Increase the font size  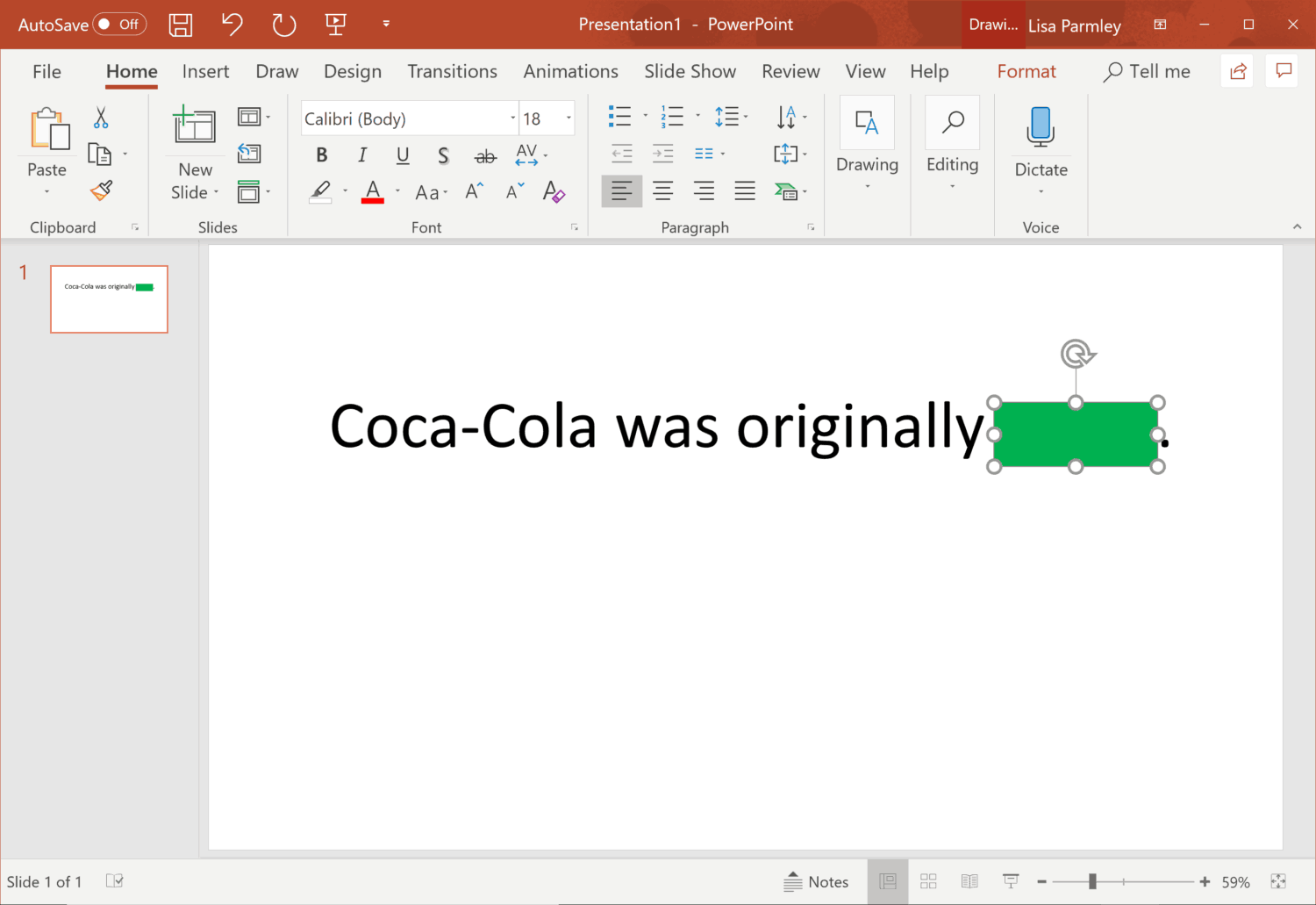coord(474,191)
